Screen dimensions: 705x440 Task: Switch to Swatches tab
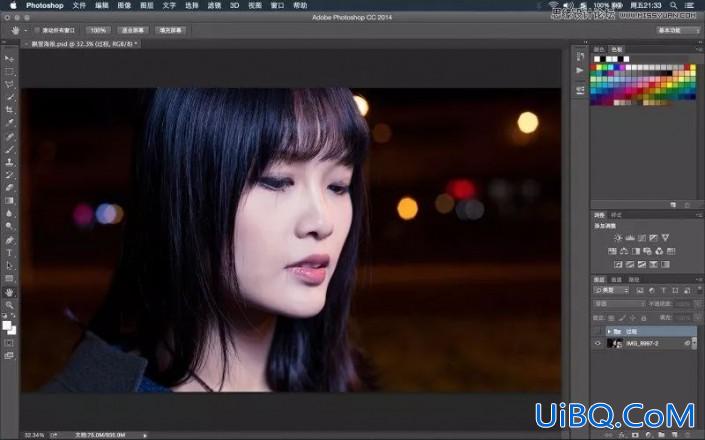[616, 49]
